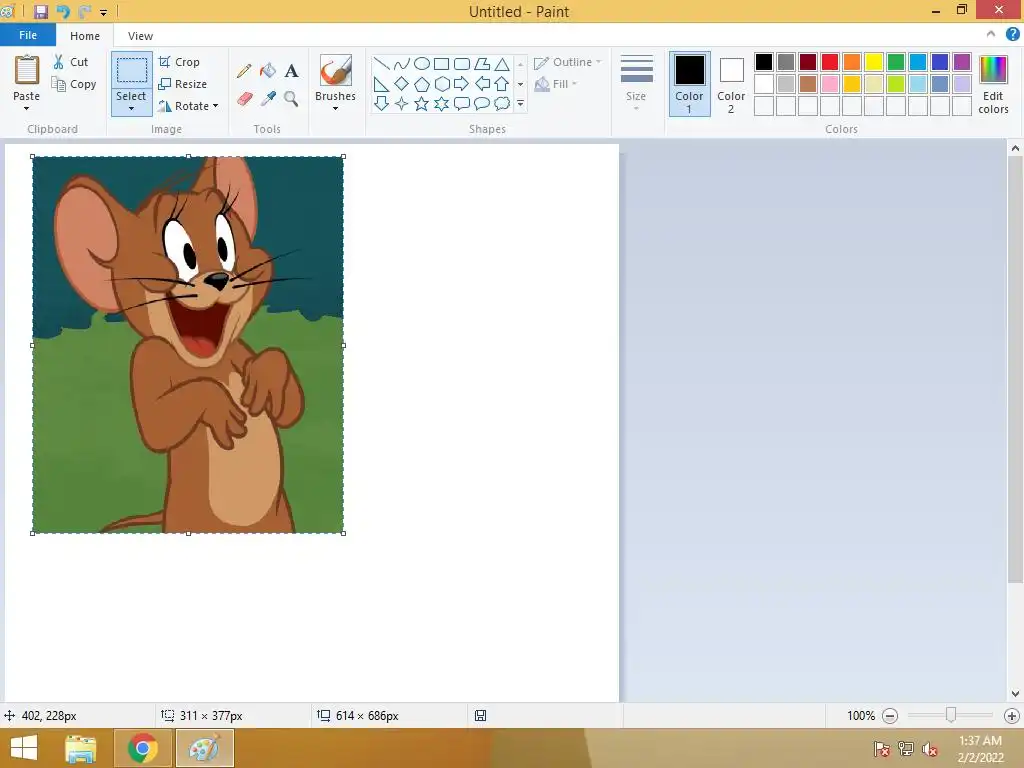Screen dimensions: 1024x768
Task: Select the Magnifier tool
Action: coord(291,99)
